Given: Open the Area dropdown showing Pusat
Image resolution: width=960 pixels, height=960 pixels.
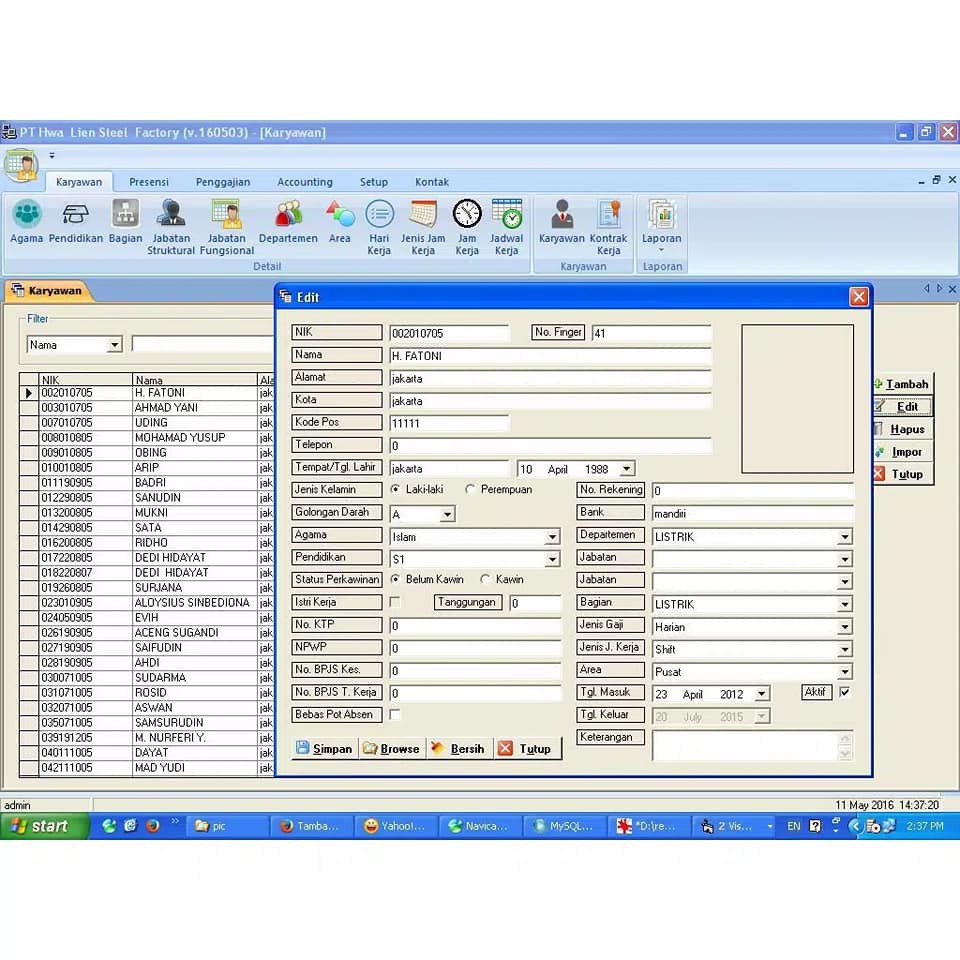Looking at the screenshot, I should click(x=843, y=670).
